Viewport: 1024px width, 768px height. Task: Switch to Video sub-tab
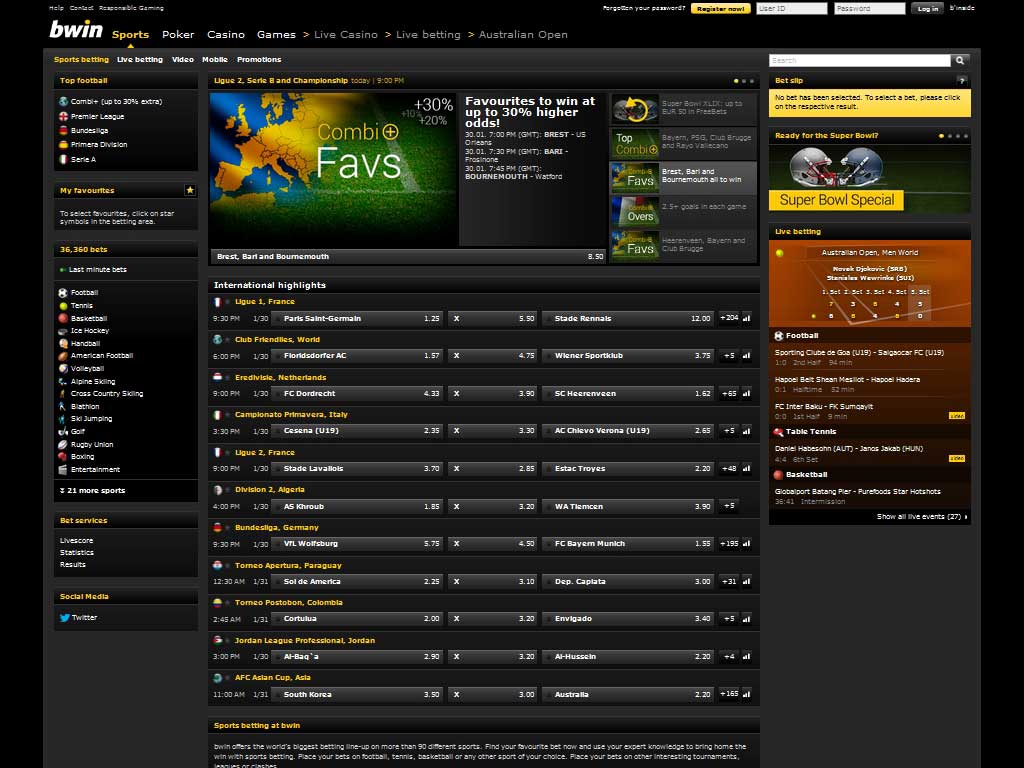coord(183,59)
